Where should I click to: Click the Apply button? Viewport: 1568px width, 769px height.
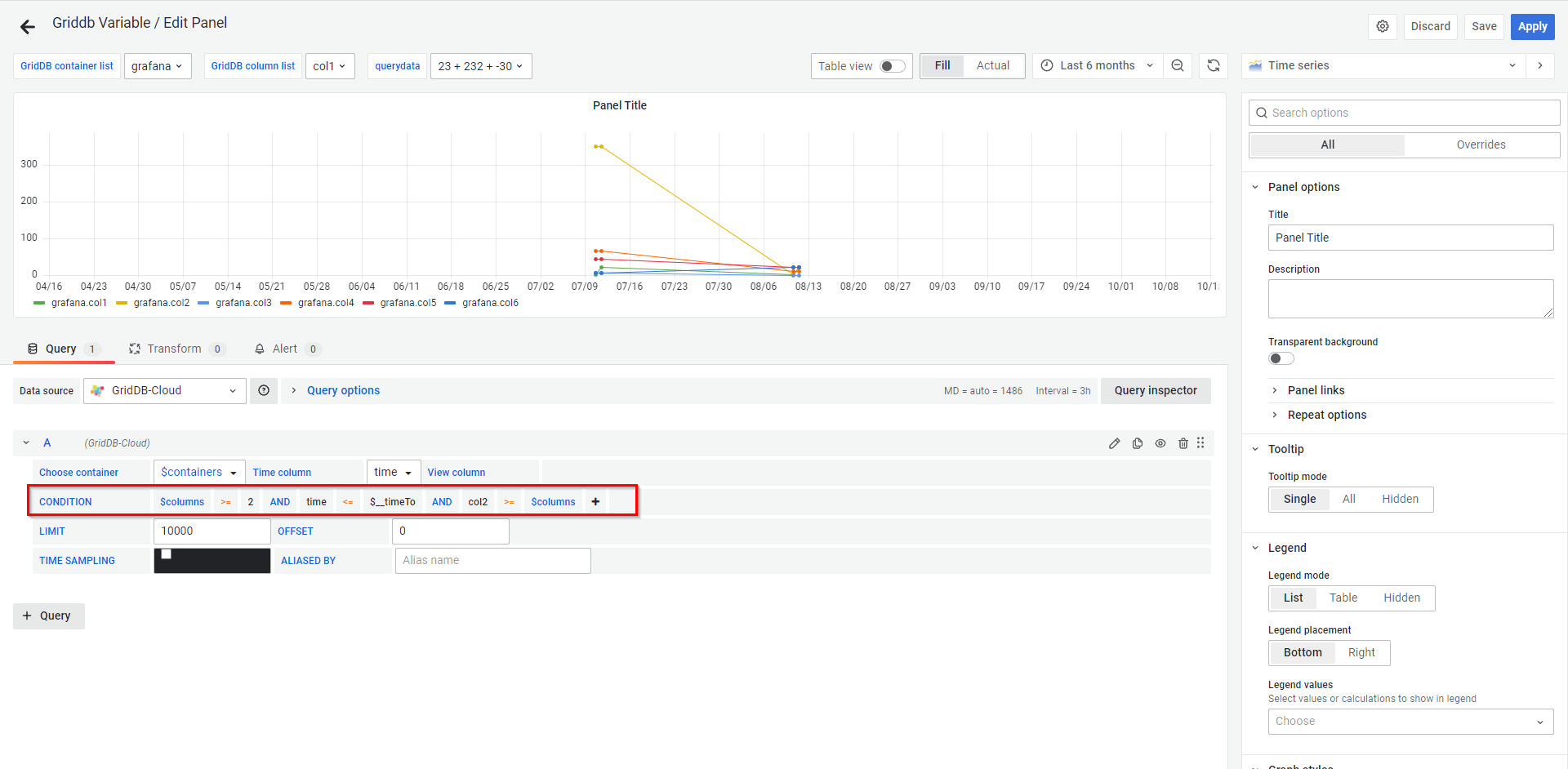pyautogui.click(x=1531, y=26)
